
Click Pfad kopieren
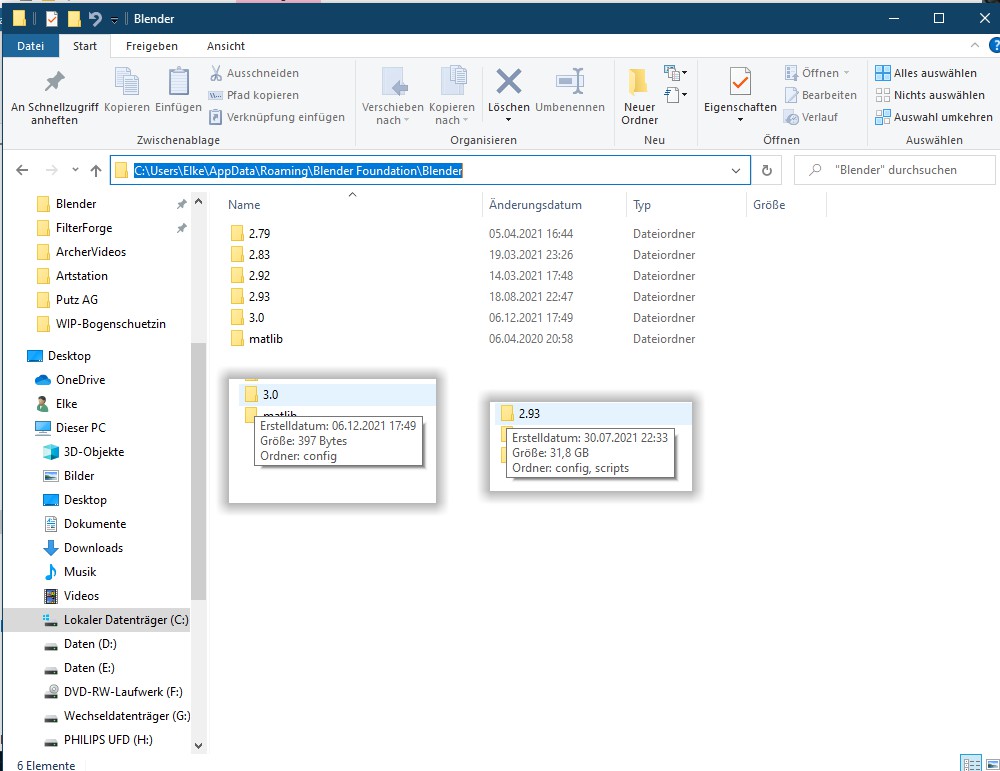255,95
